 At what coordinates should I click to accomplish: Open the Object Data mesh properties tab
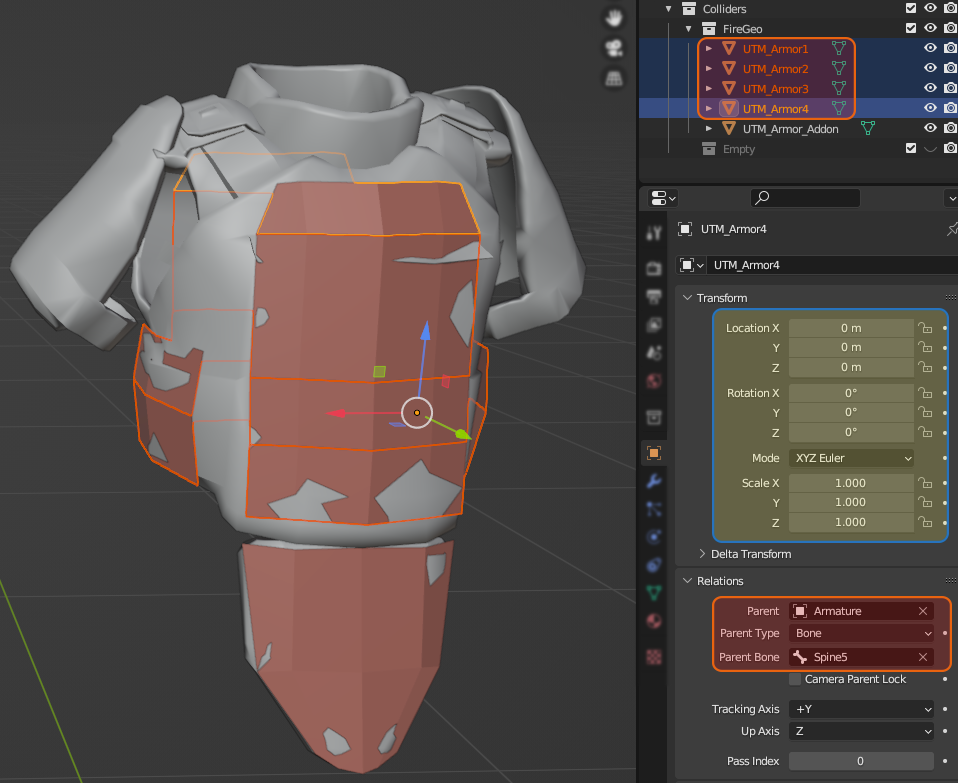[654, 592]
